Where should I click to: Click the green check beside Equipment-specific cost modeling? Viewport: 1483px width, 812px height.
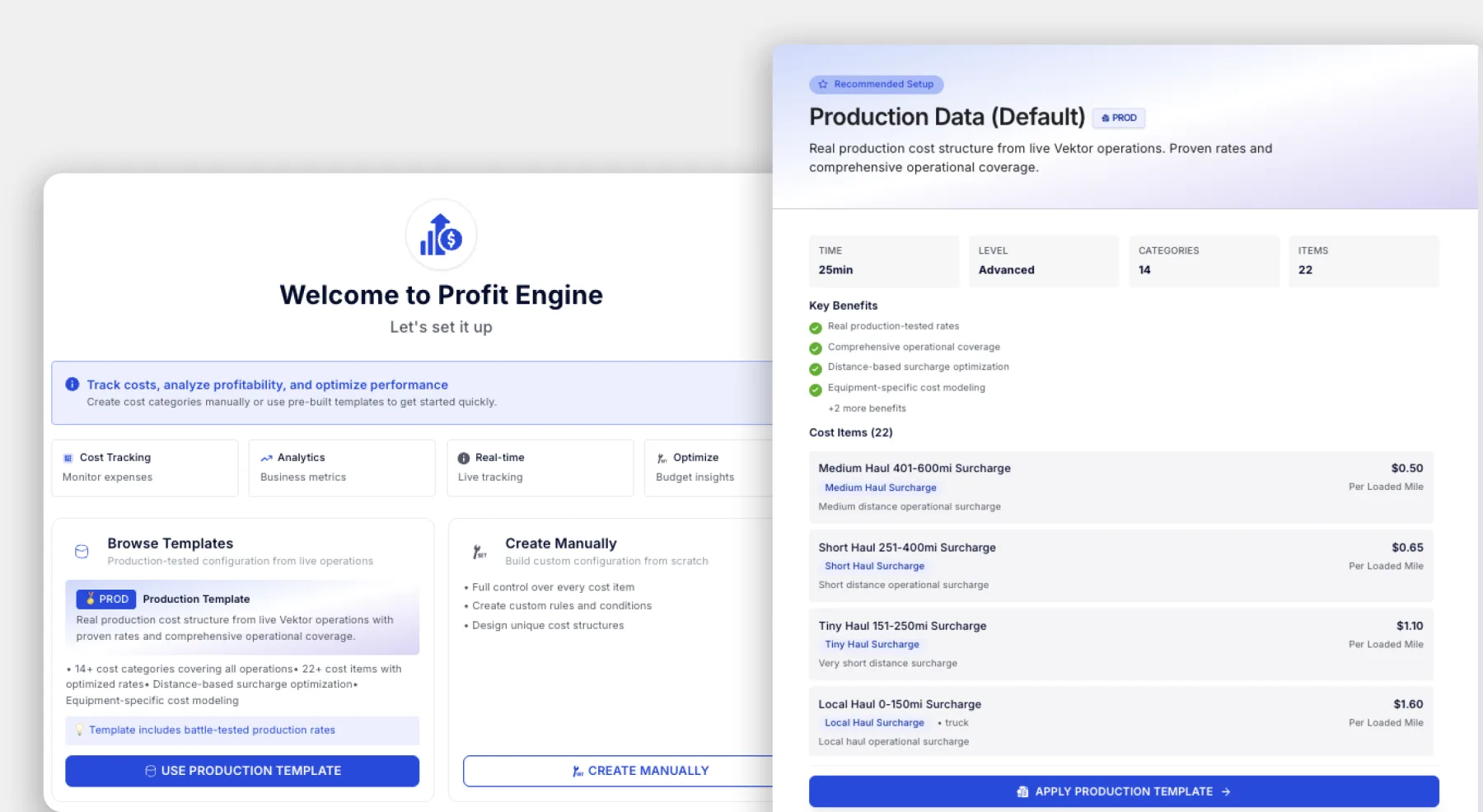(x=816, y=390)
